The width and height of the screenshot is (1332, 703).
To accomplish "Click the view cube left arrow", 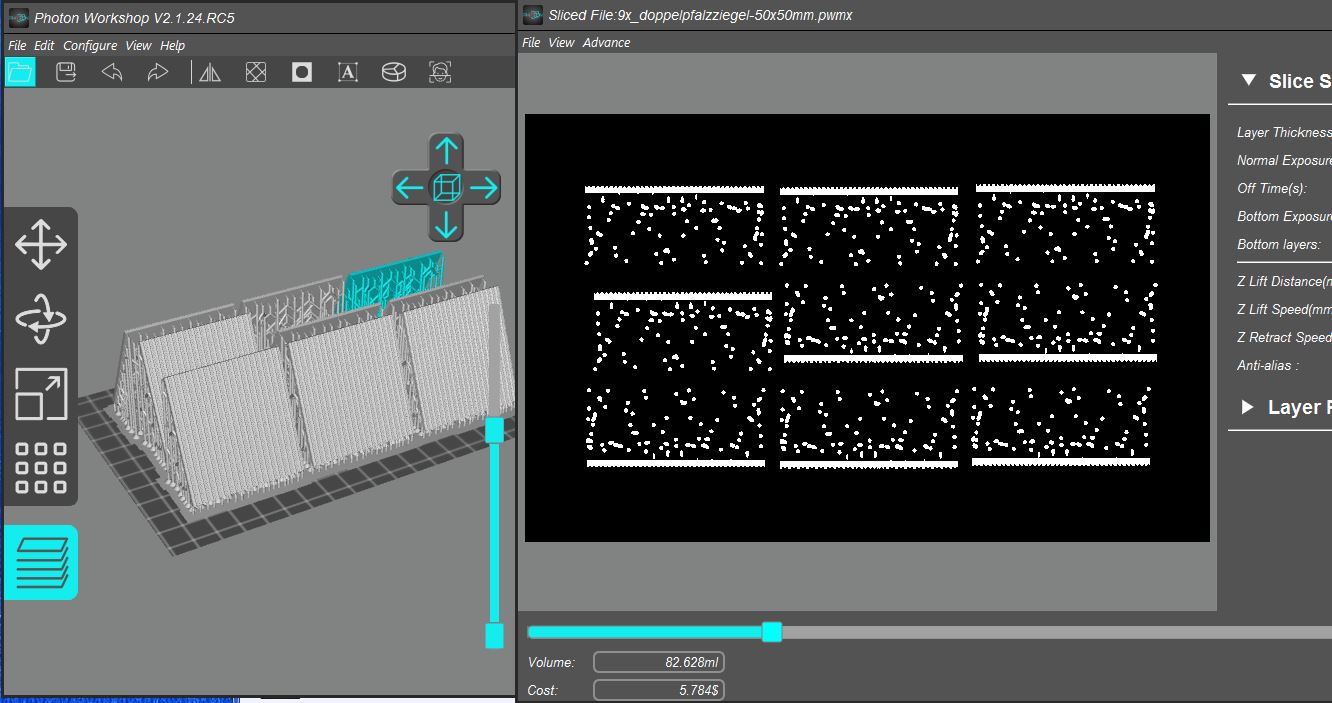I will click(x=410, y=187).
